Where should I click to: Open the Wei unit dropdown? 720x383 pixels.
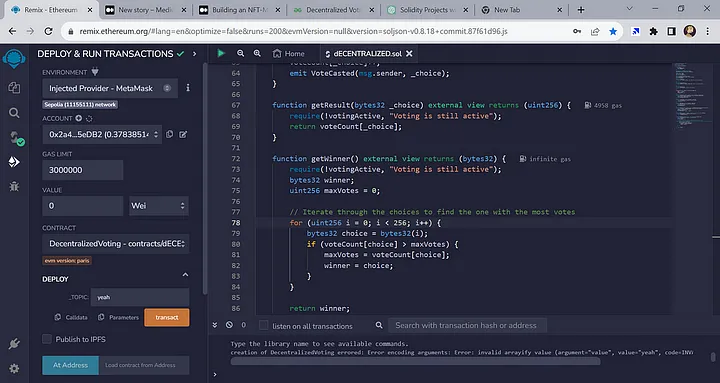pyautogui.click(x=158, y=206)
